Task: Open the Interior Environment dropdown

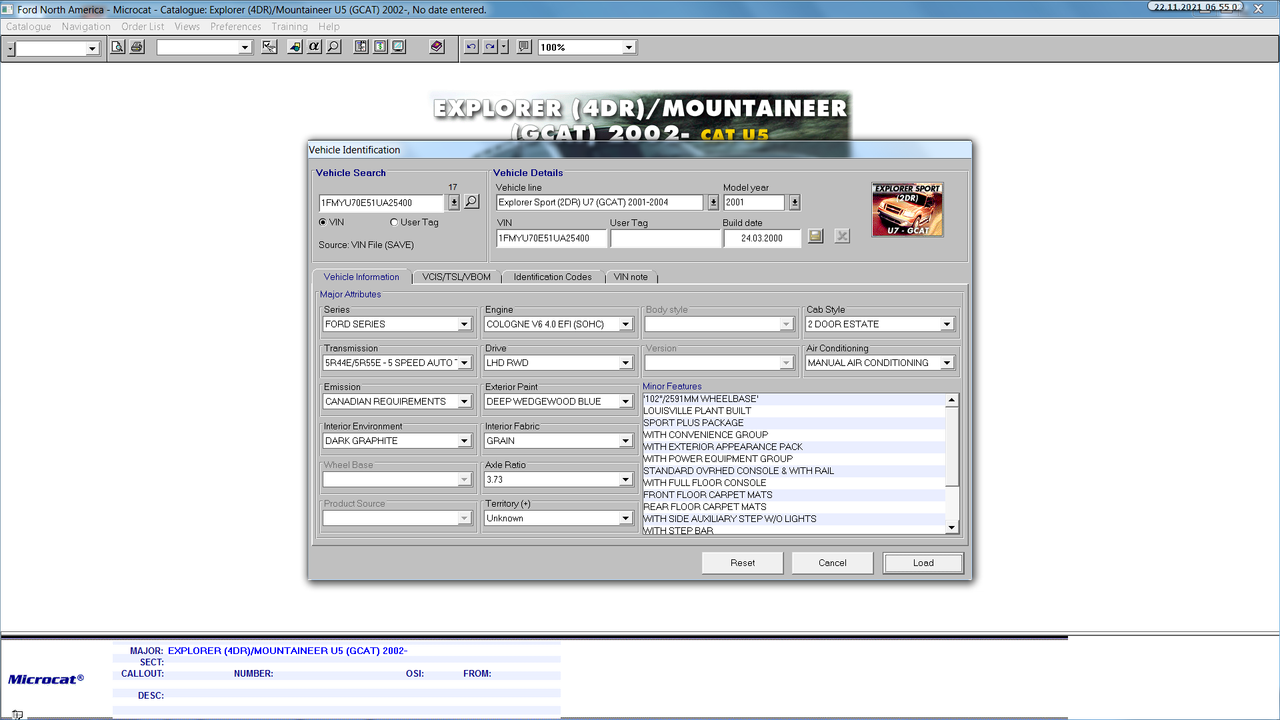Action: point(465,441)
